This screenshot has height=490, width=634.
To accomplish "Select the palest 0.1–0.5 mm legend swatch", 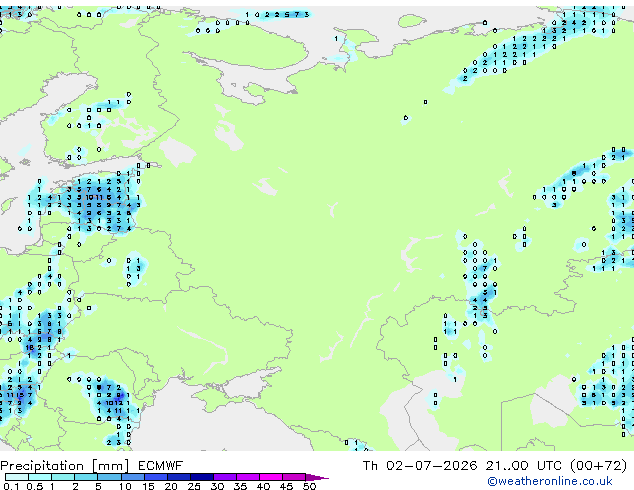I will tap(17, 477).
